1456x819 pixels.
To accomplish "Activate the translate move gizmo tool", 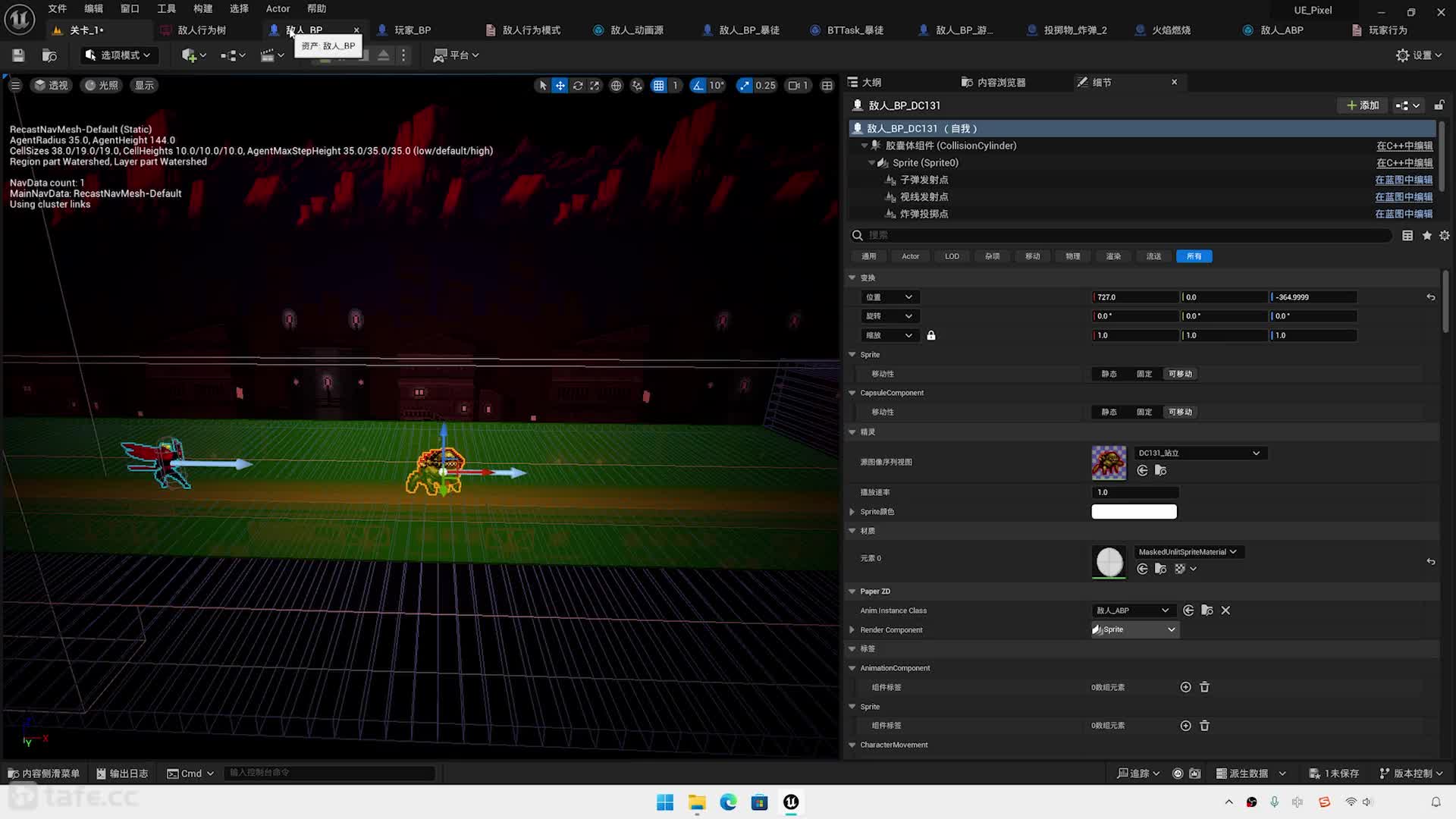I will click(x=560, y=86).
